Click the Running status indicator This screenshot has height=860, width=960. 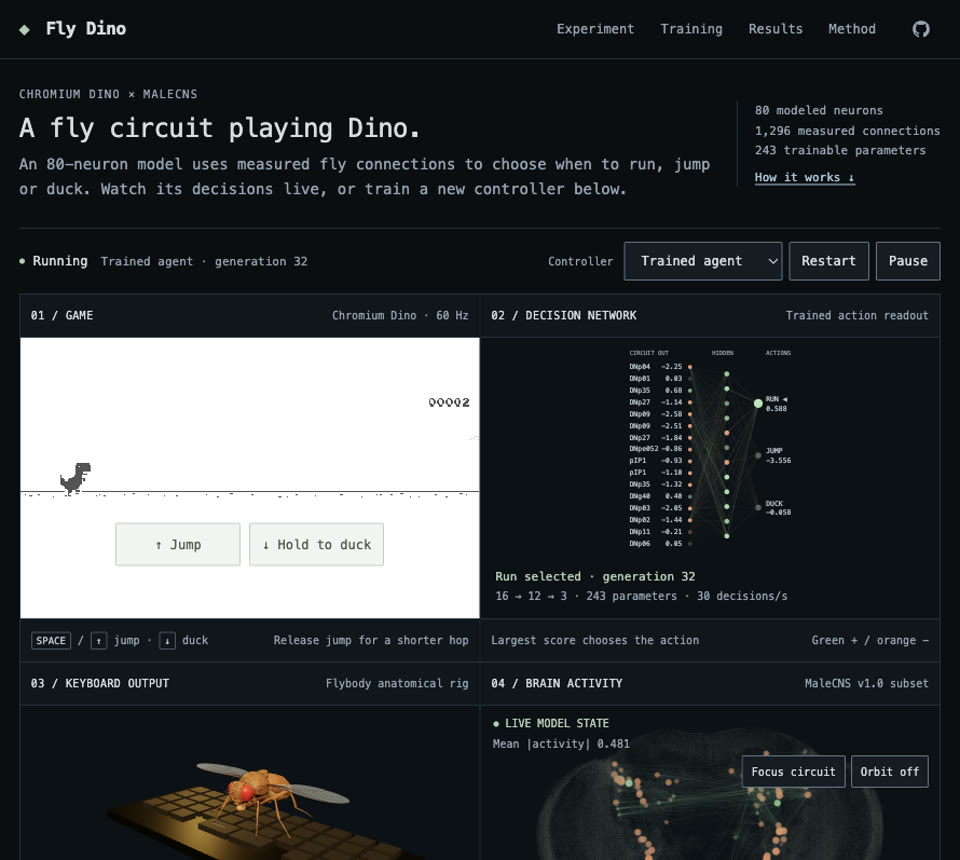(x=53, y=261)
